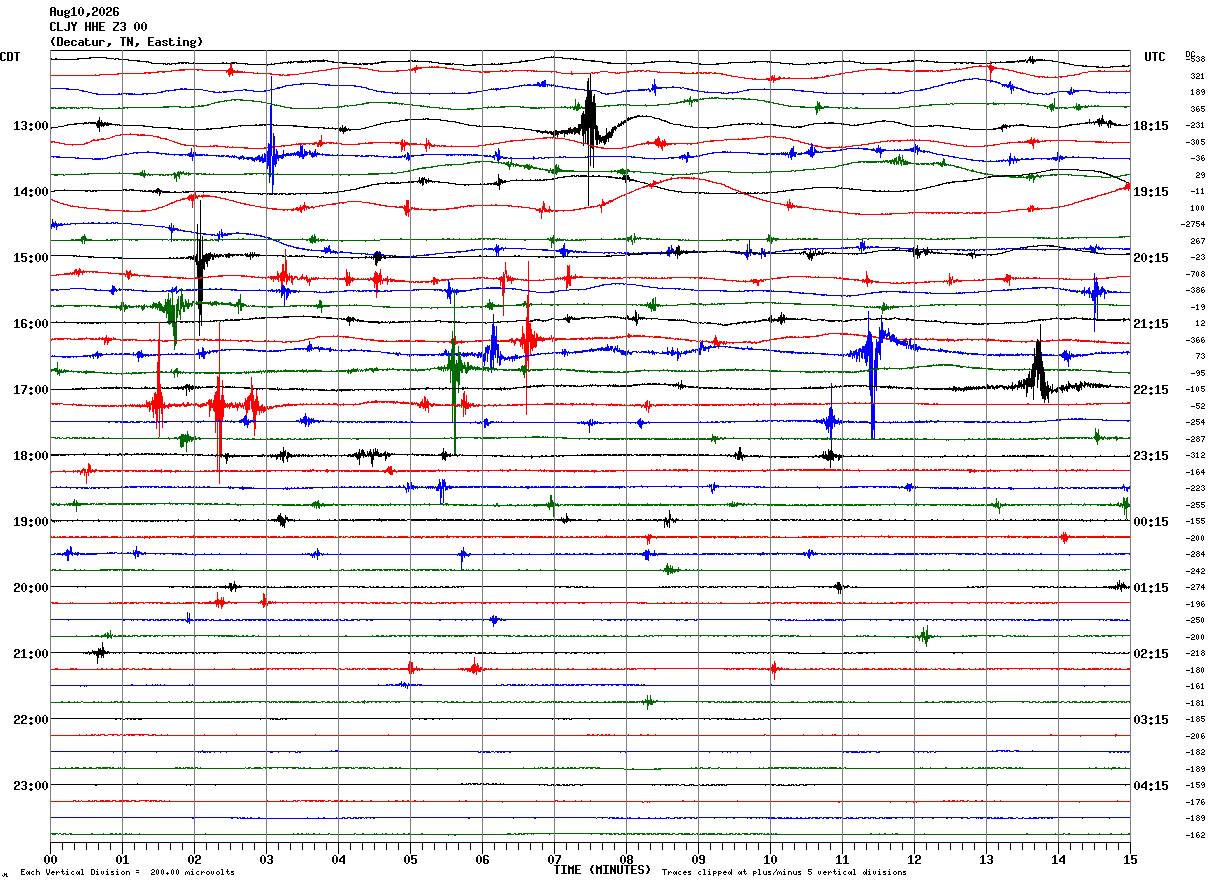Click the Traces clipped footer note
The height and width of the screenshot is (886, 1210).
pyautogui.click(x=784, y=873)
